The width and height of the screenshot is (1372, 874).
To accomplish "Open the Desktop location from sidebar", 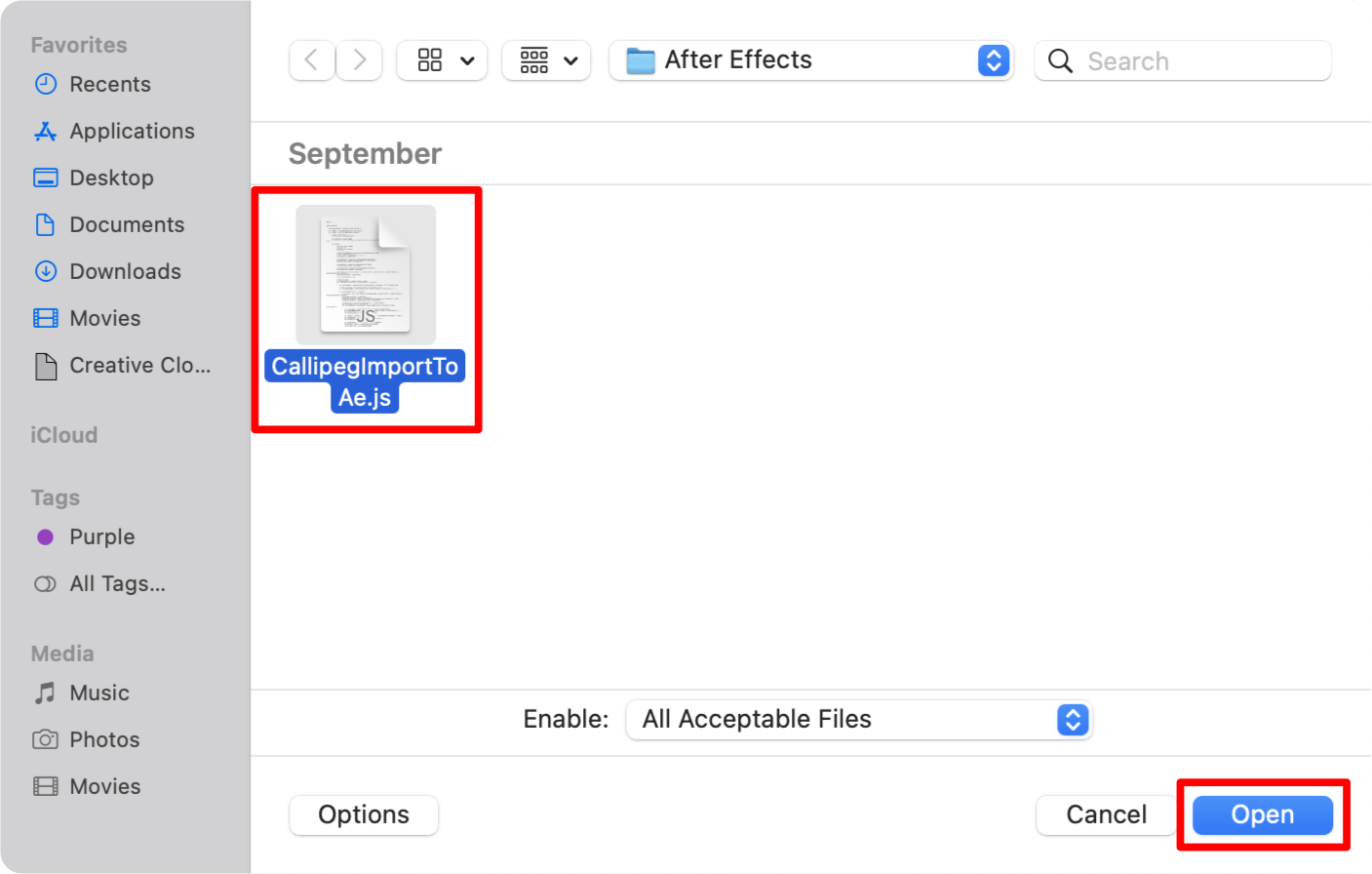I will coord(111,178).
